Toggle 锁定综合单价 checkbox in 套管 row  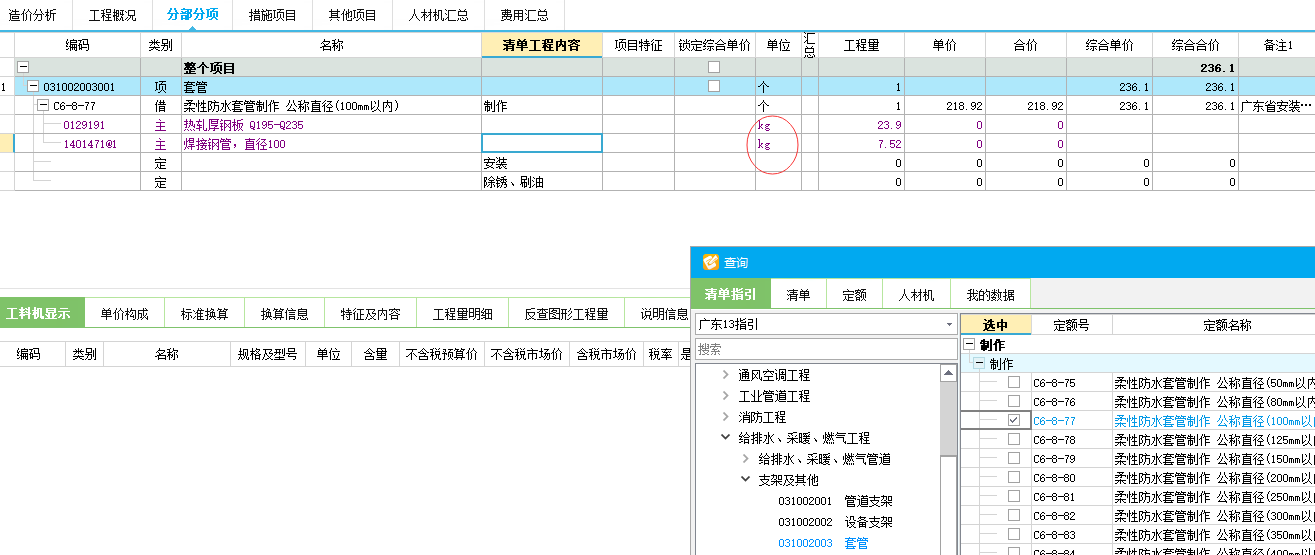pos(714,86)
